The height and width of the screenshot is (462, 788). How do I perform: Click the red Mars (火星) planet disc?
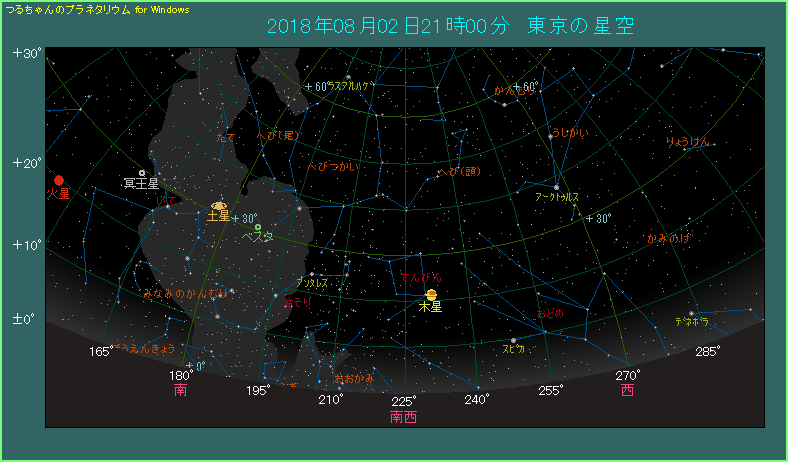tap(59, 180)
